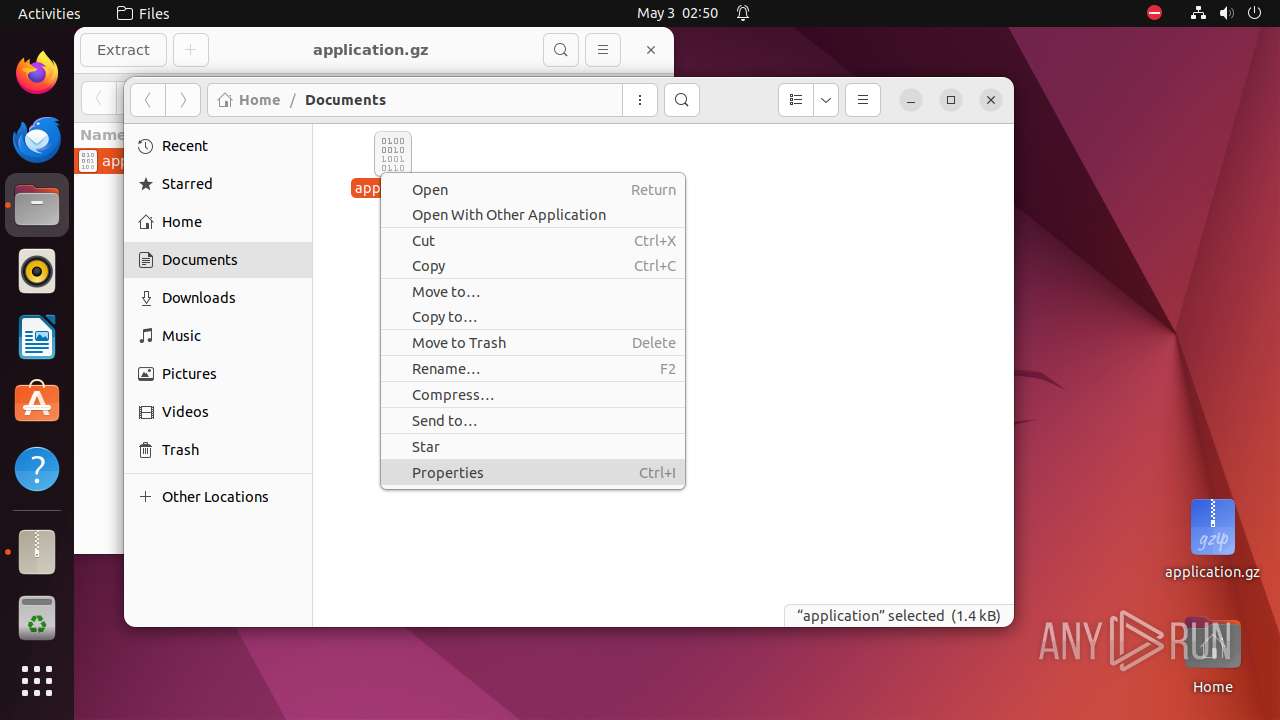1280x720 pixels.
Task: Choose Send to… option
Action: (533, 421)
